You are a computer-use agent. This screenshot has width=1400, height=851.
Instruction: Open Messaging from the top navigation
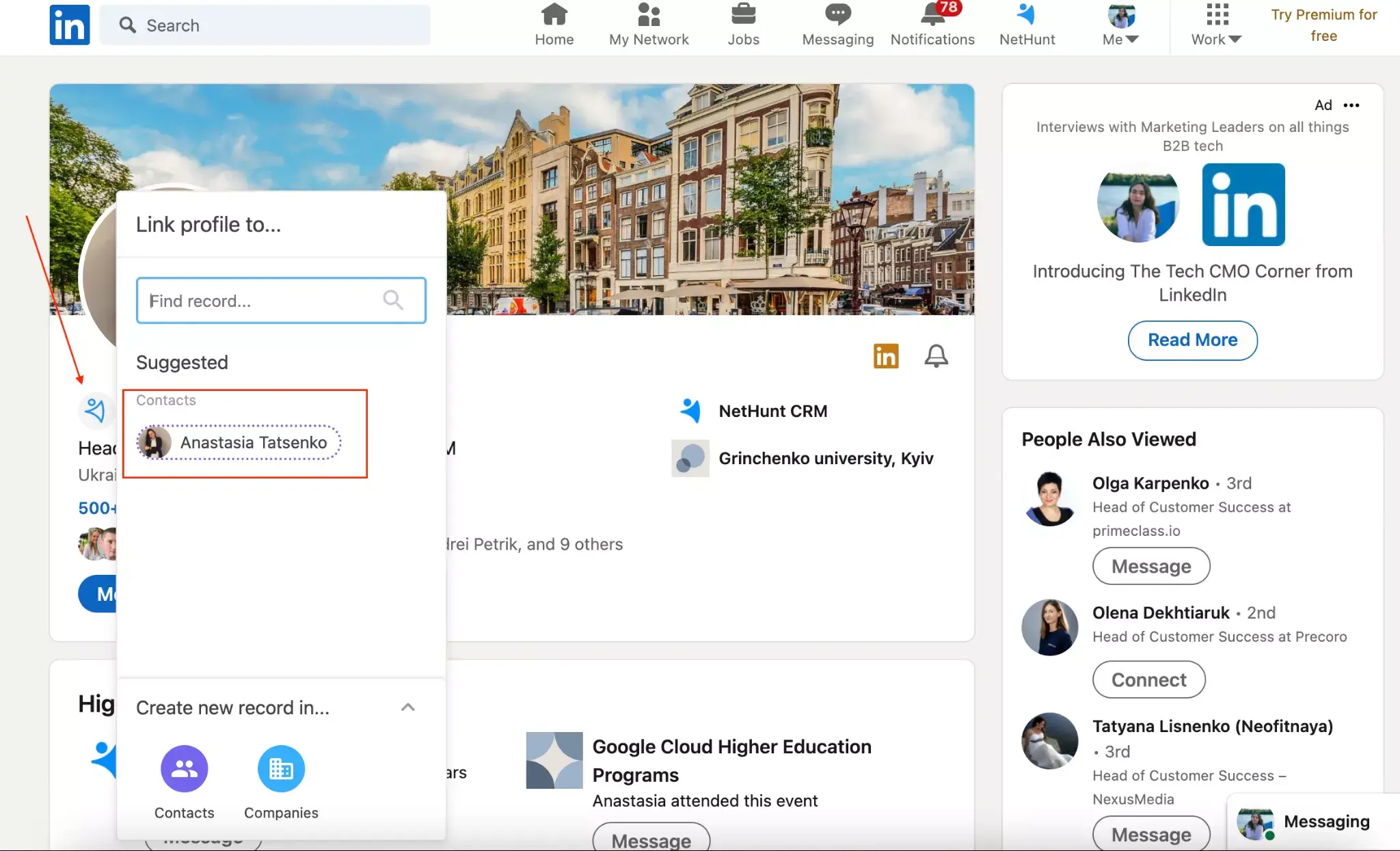point(837,25)
